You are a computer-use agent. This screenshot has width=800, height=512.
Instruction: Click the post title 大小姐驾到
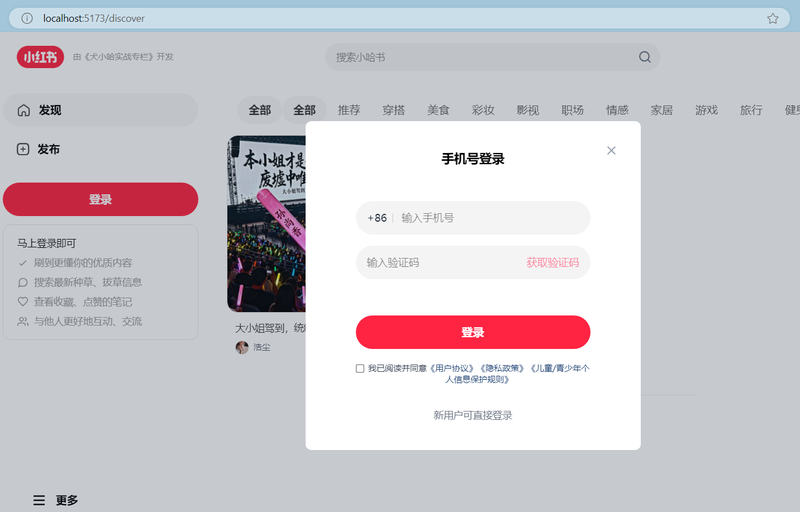(270, 328)
